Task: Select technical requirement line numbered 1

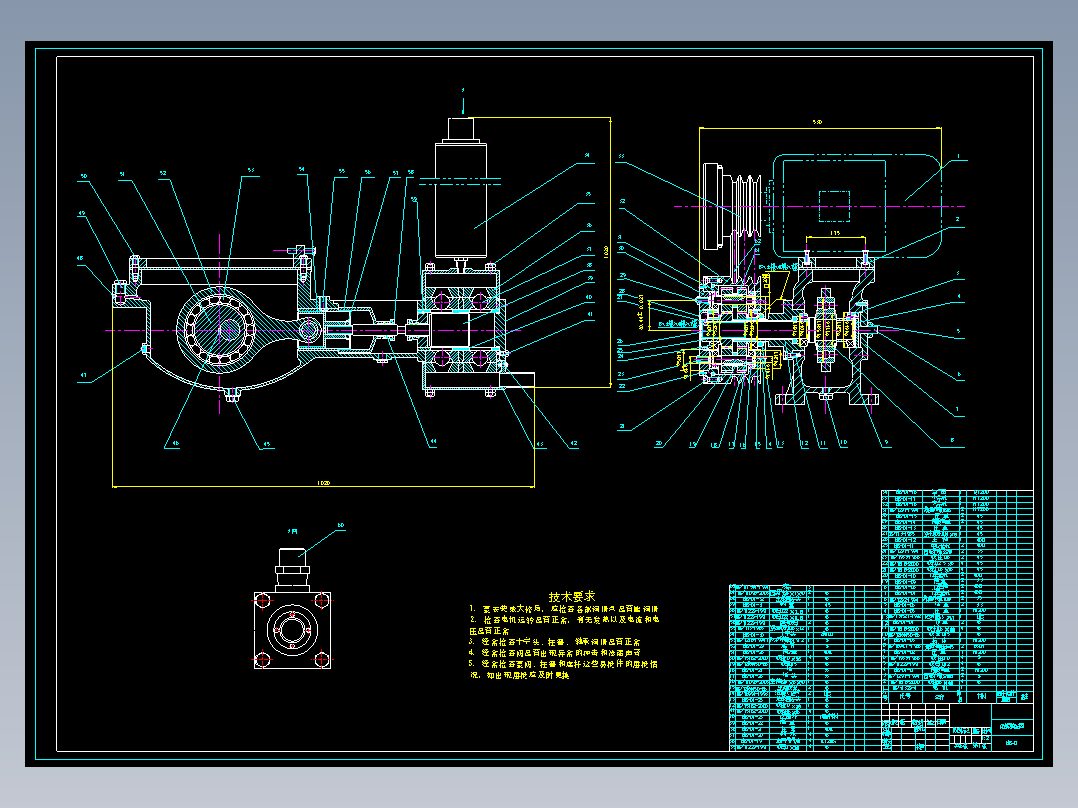Action: point(564,609)
